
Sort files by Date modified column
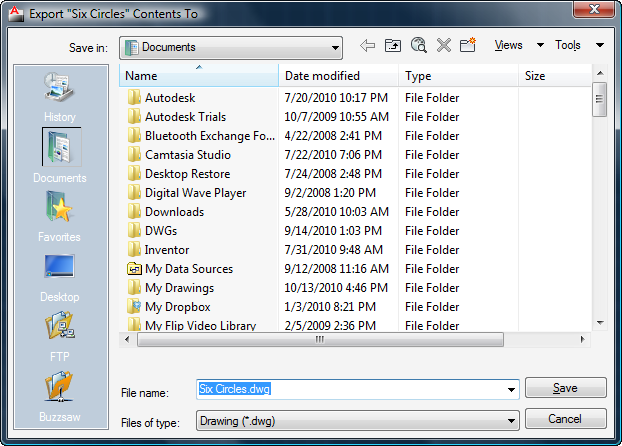(339, 76)
